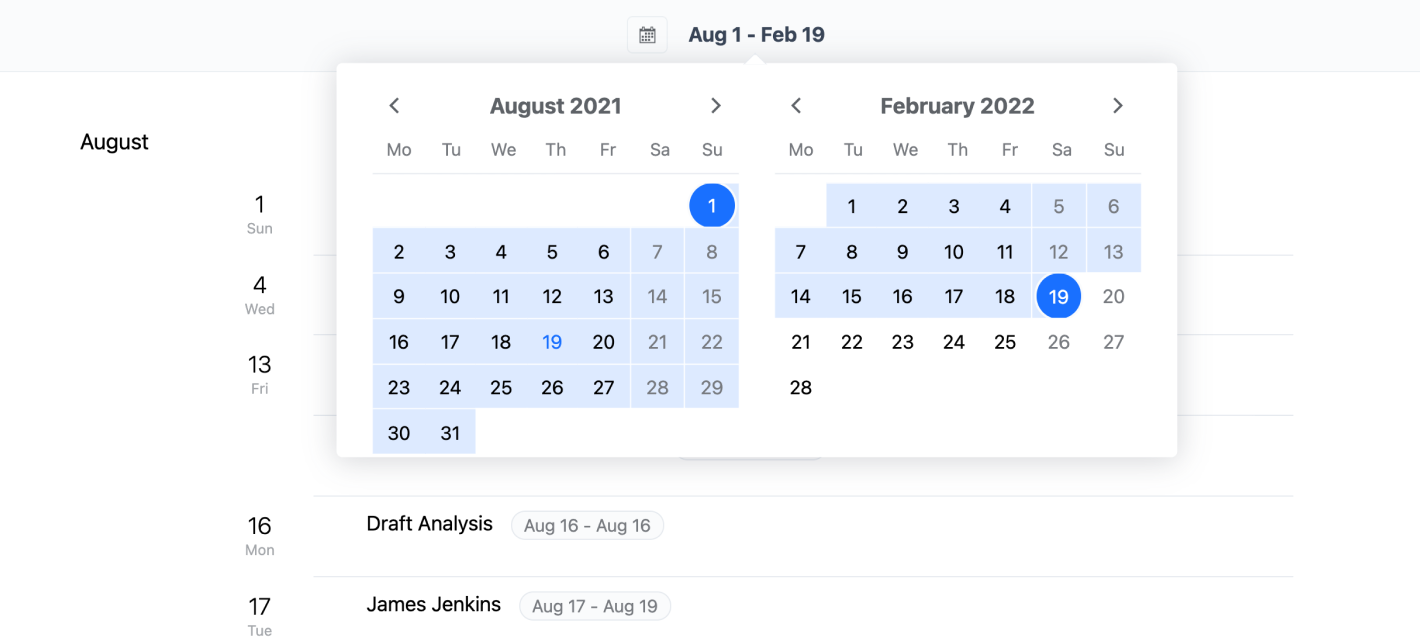Select August 1 start date circle

[712, 206]
